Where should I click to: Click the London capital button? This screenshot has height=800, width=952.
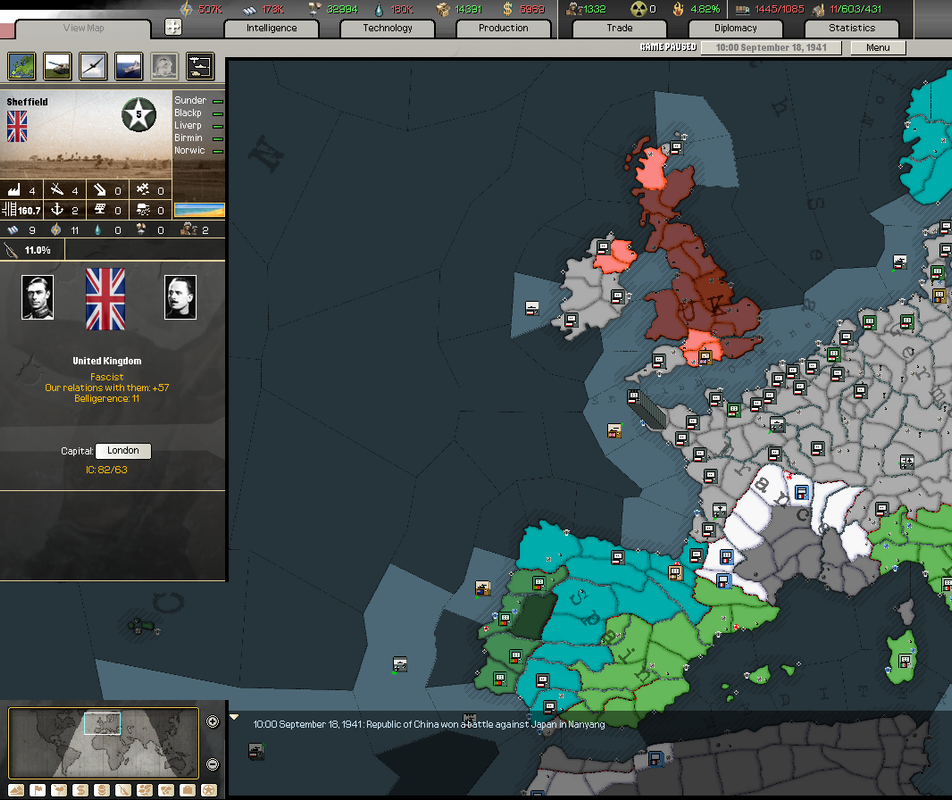click(123, 450)
